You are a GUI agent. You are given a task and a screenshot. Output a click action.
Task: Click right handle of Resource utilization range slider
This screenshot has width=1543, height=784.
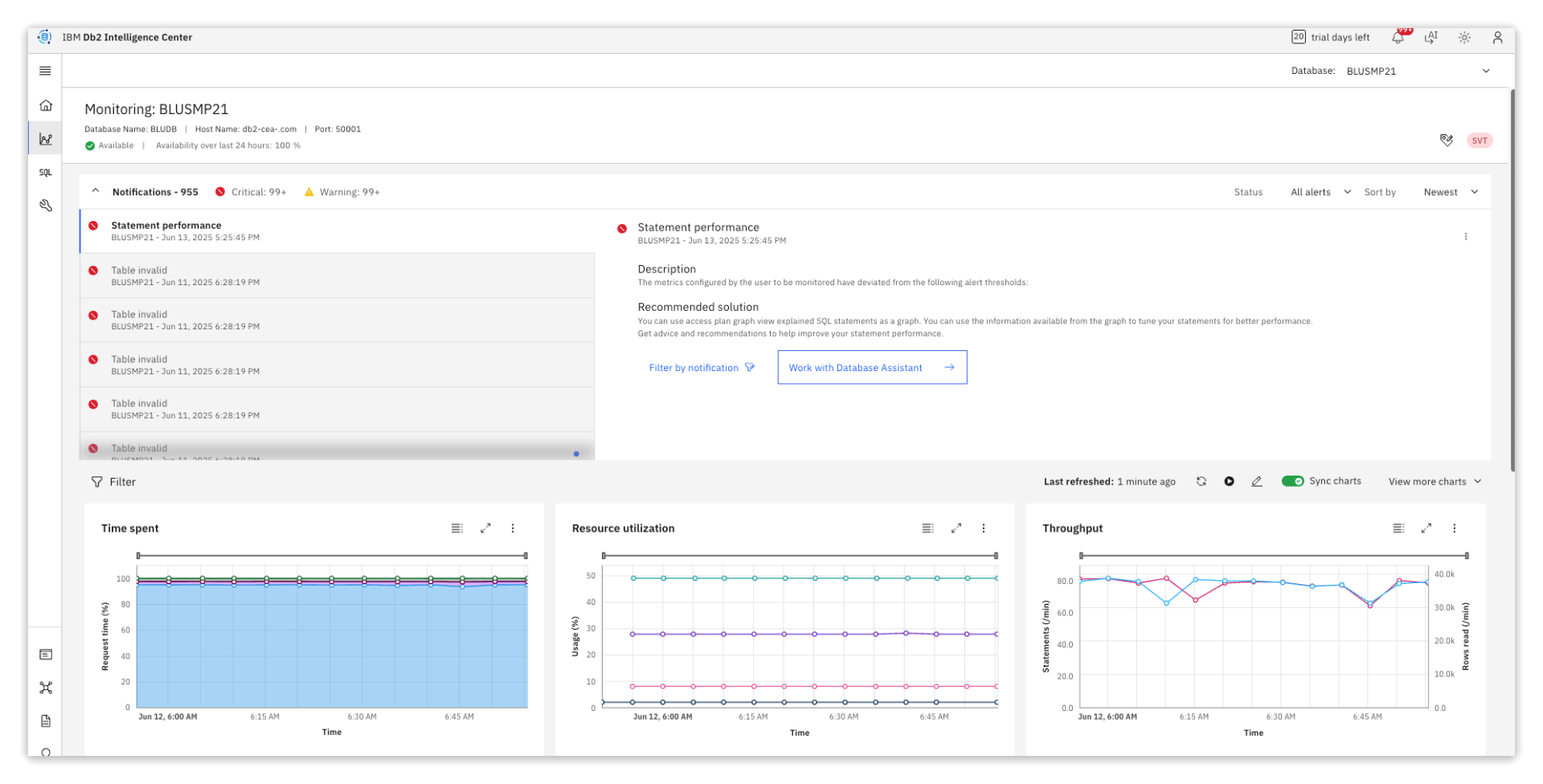click(997, 555)
